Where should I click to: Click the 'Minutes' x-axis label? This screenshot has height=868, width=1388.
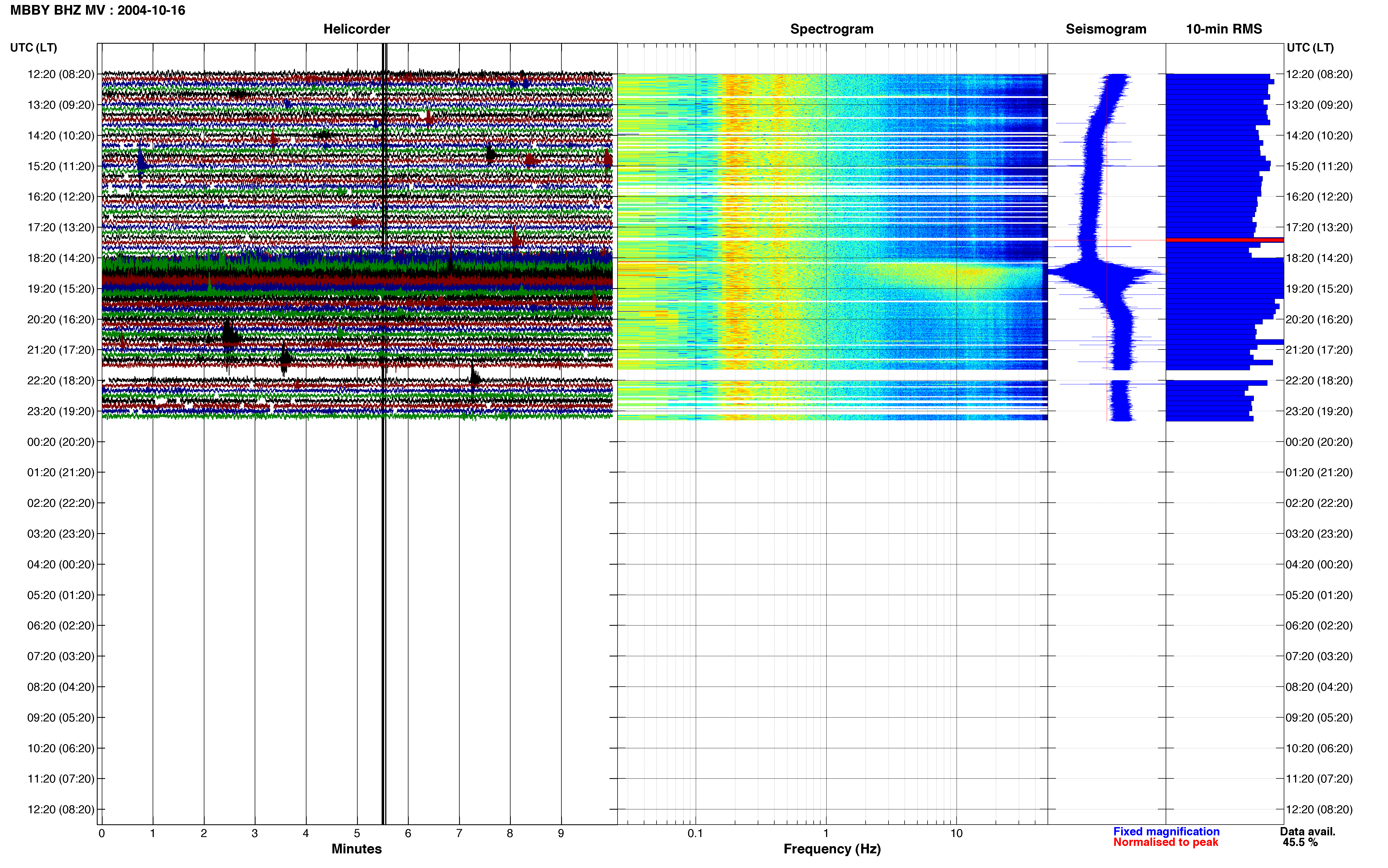click(356, 848)
